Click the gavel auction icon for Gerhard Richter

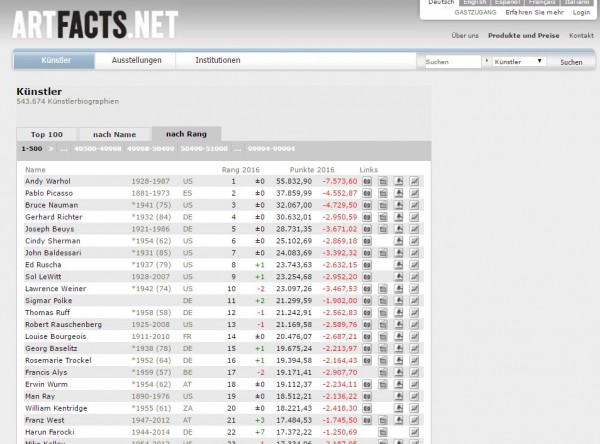[x=398, y=217]
